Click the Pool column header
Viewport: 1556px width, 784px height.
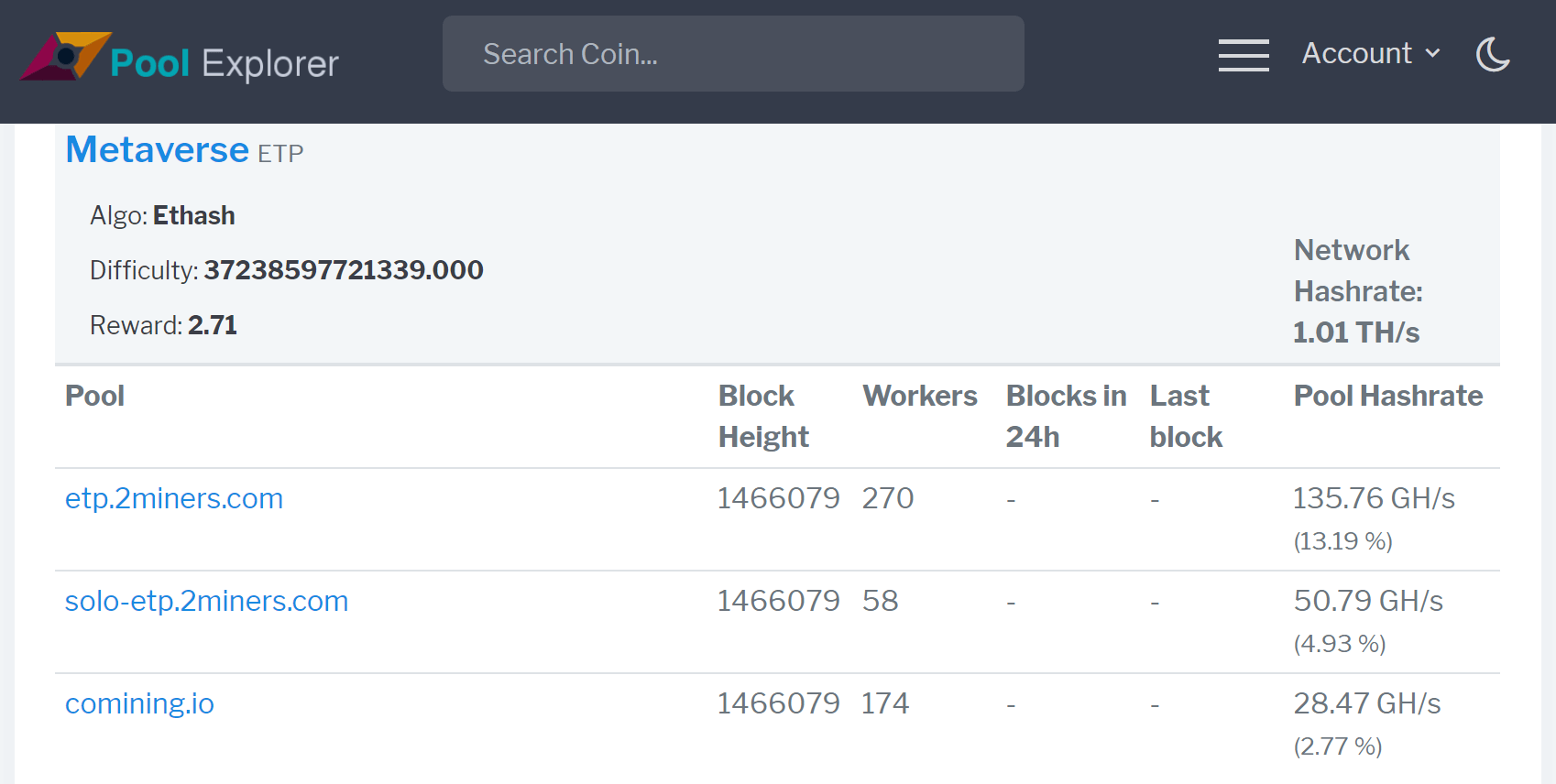click(95, 396)
